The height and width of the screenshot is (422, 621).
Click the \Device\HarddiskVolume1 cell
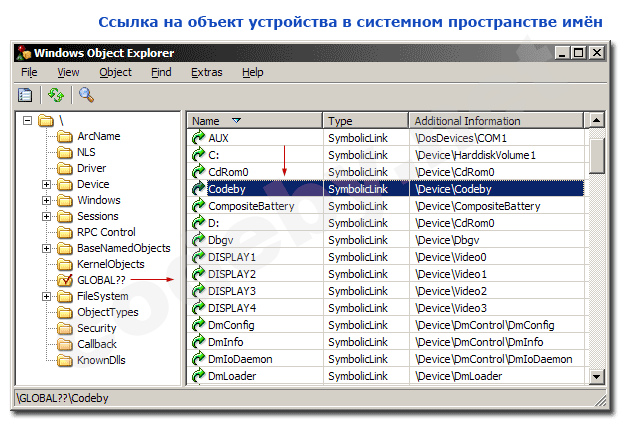coord(475,155)
